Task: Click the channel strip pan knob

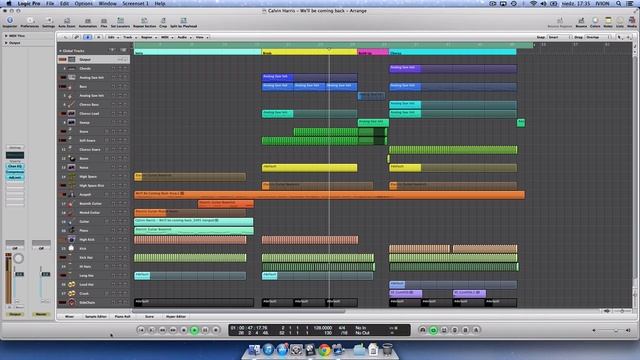Action: click(x=18, y=258)
